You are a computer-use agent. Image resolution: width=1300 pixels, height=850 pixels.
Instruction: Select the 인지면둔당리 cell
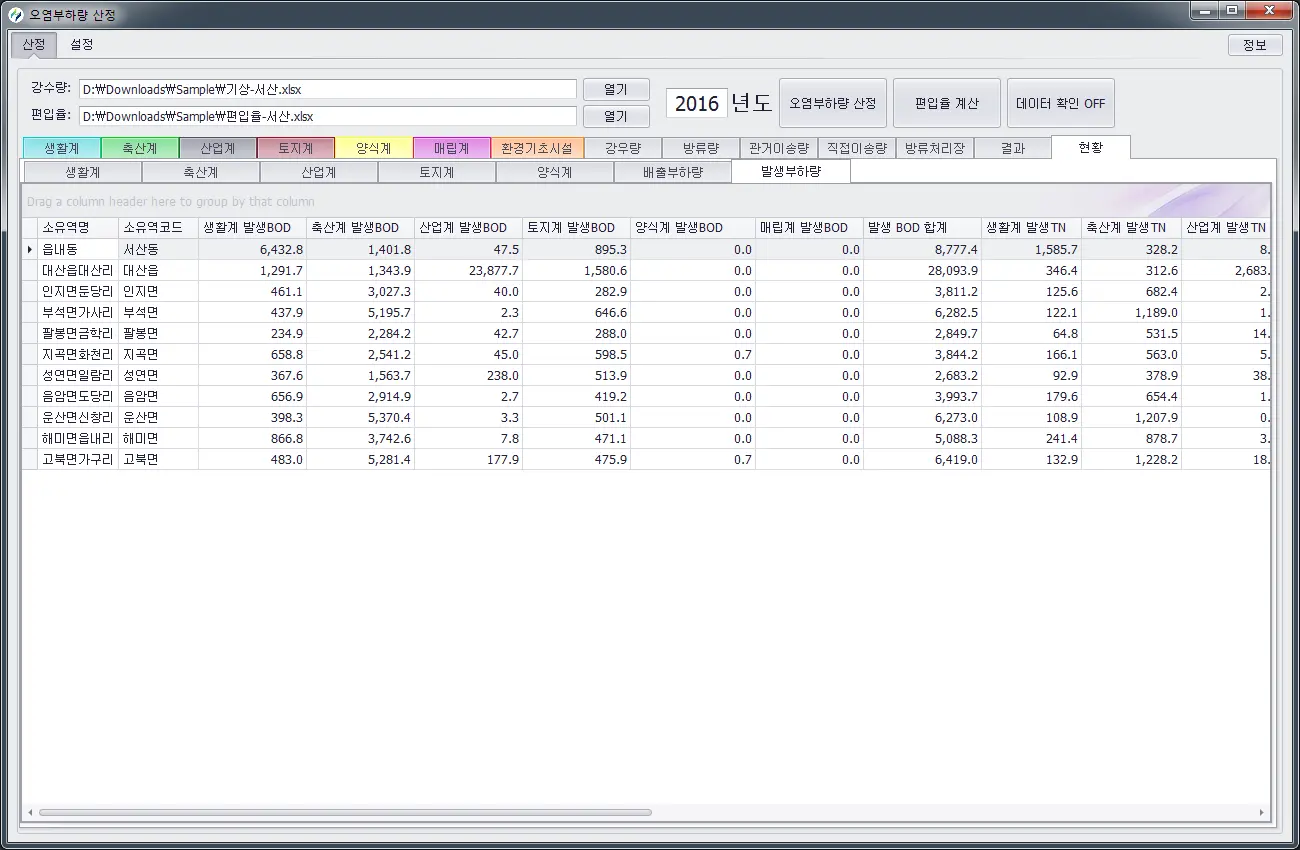pos(78,291)
